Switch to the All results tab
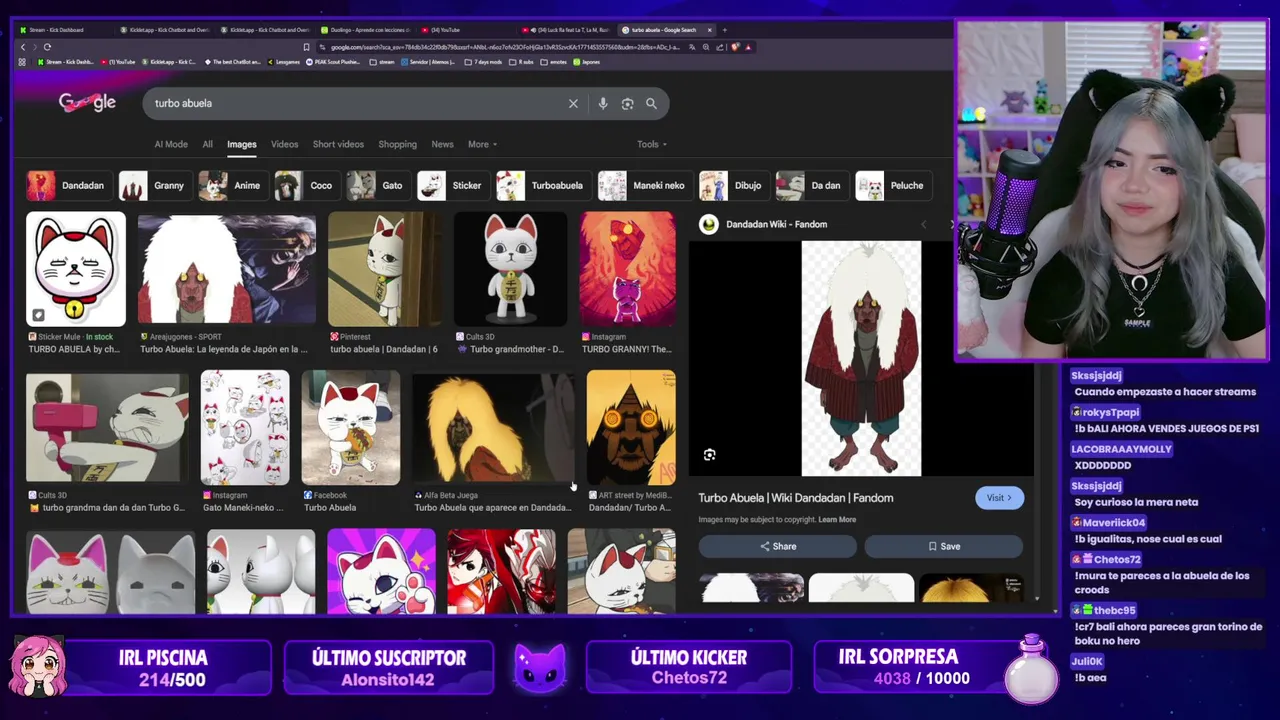Screen dimensions: 1280x720 [x=207, y=144]
